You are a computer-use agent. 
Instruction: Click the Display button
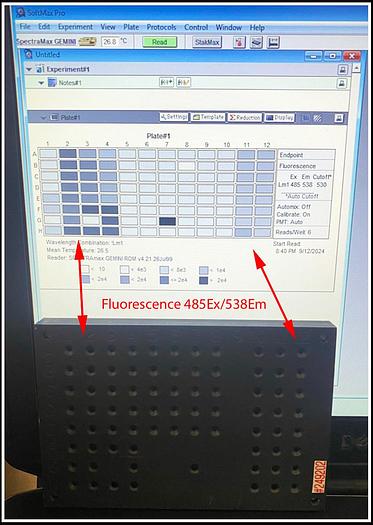click(x=280, y=118)
